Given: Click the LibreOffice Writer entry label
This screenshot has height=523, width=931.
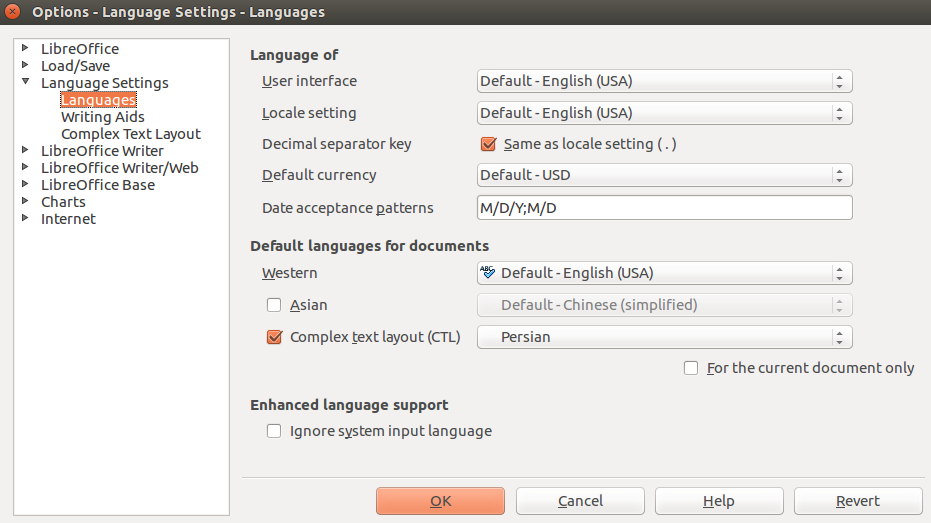Looking at the screenshot, I should click(102, 151).
